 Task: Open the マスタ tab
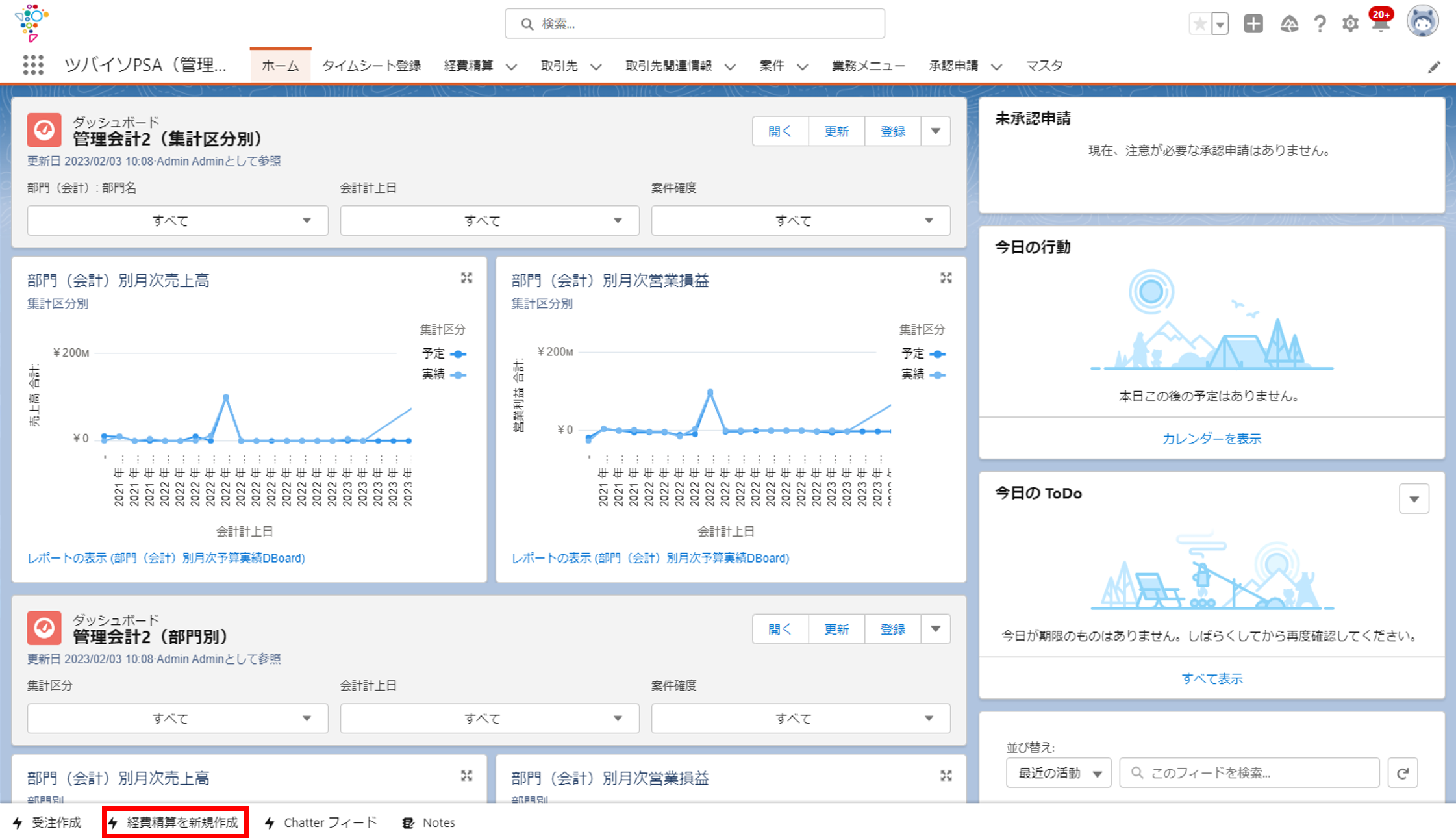[1045, 66]
